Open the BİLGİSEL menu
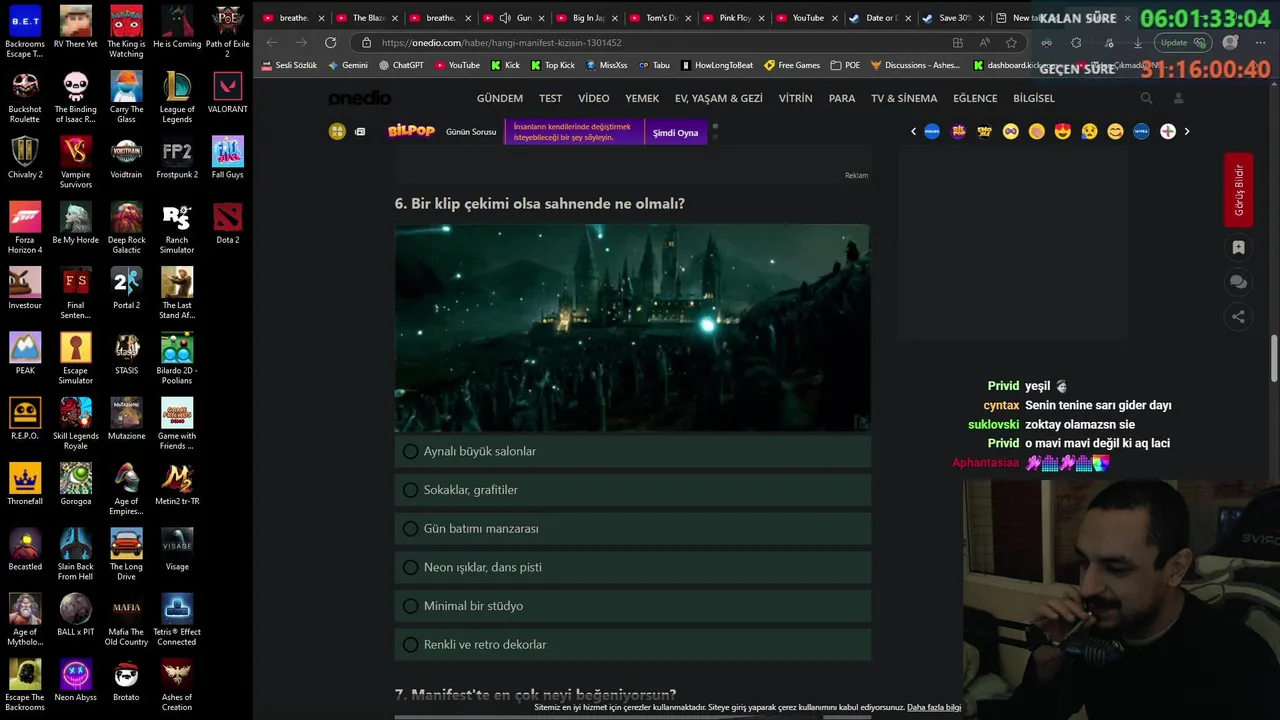The height and width of the screenshot is (720, 1280). pos(1034,98)
